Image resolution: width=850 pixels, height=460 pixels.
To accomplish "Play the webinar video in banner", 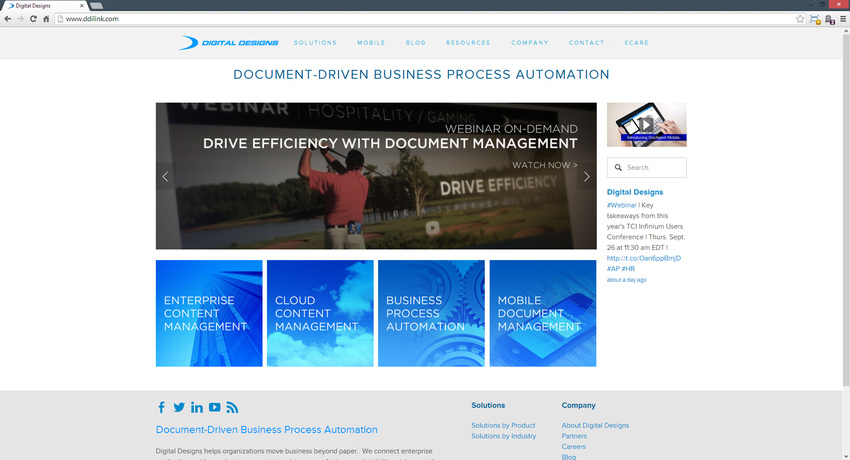I will (432, 228).
